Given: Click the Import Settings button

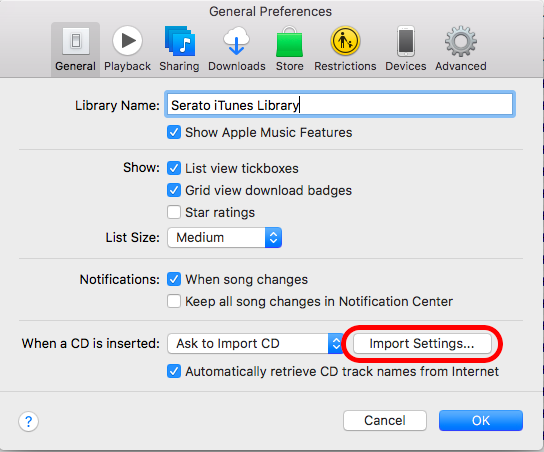Looking at the screenshot, I should coord(422,343).
